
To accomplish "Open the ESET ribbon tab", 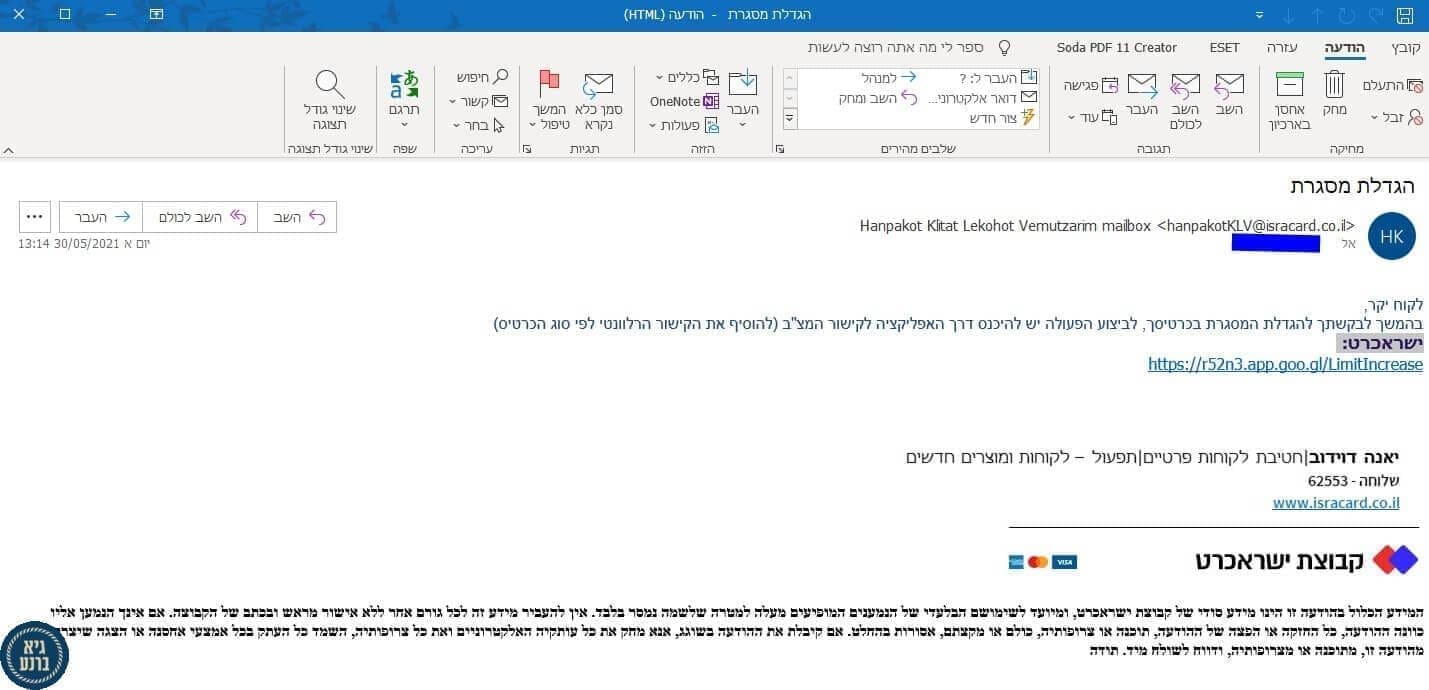I will point(1224,47).
